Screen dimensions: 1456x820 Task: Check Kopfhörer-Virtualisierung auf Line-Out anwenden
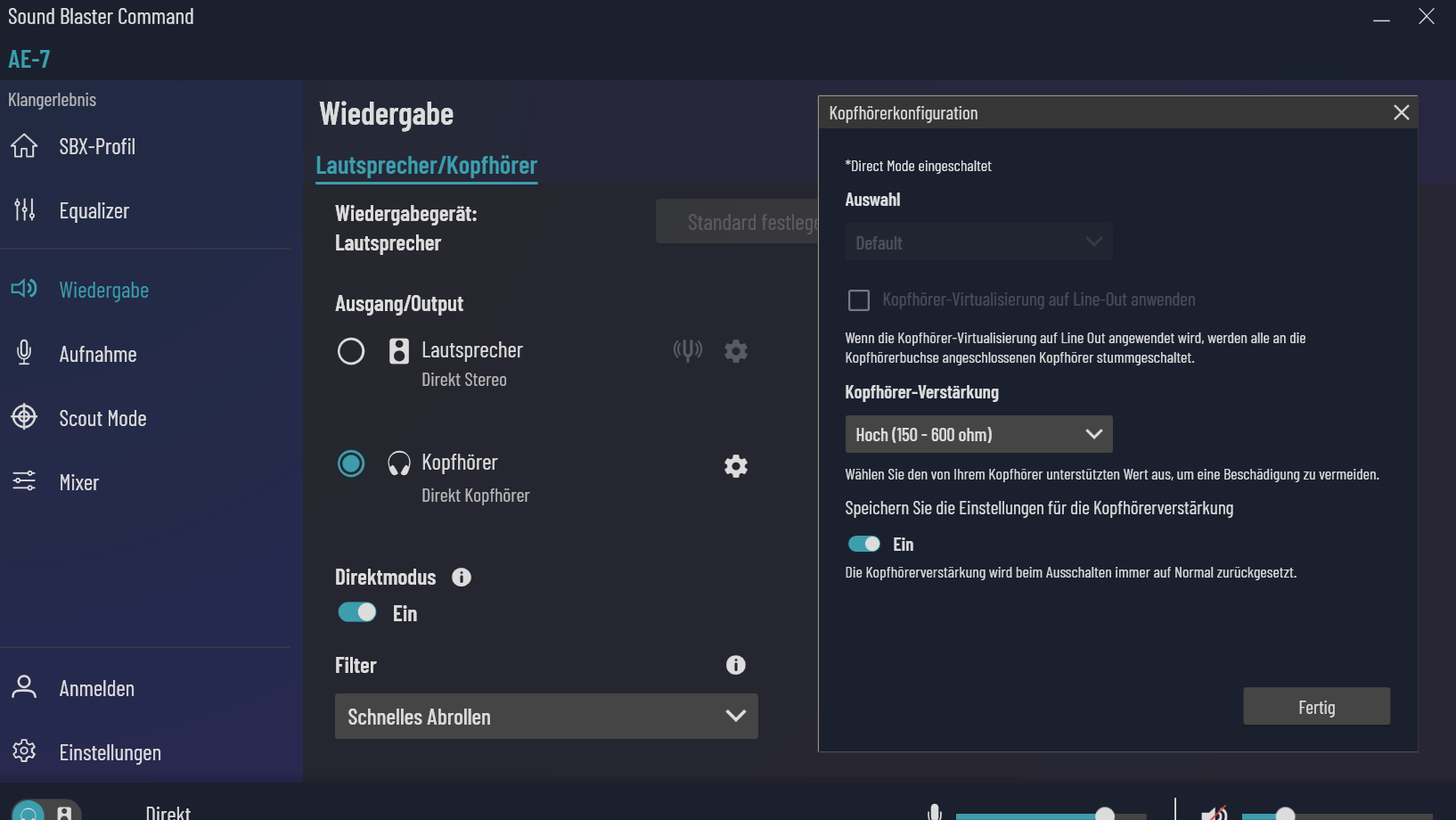coord(859,300)
